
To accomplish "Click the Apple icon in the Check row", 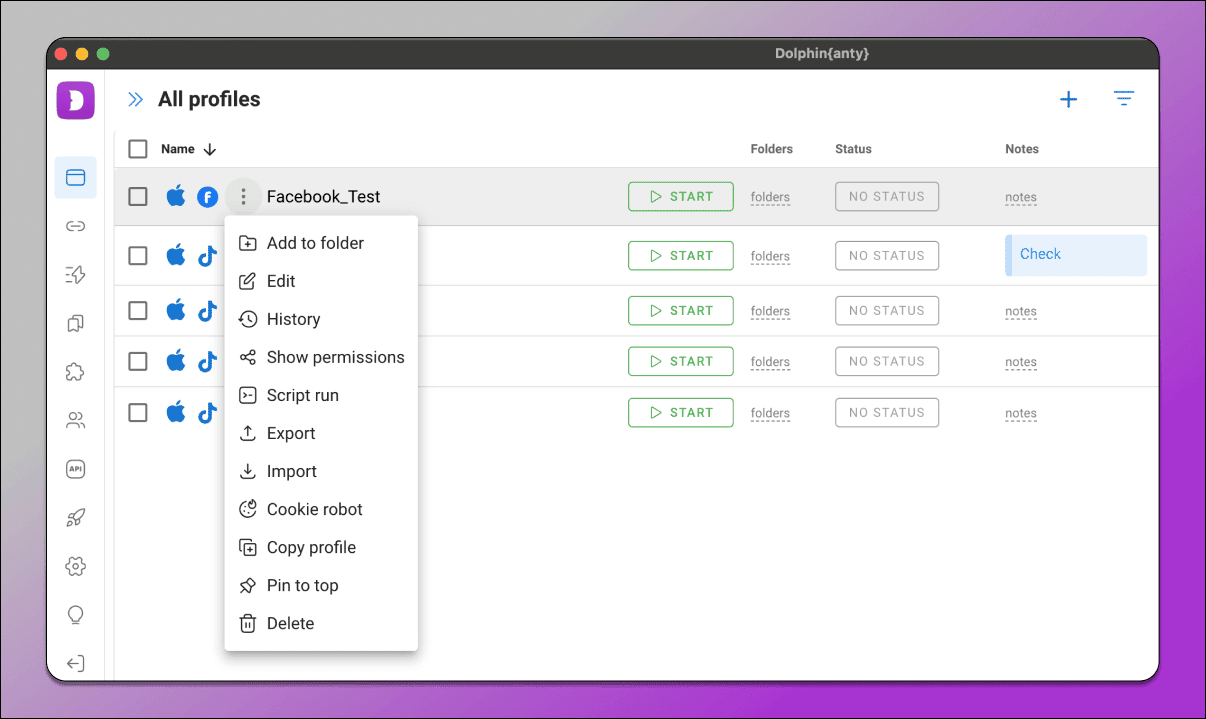I will (176, 255).
